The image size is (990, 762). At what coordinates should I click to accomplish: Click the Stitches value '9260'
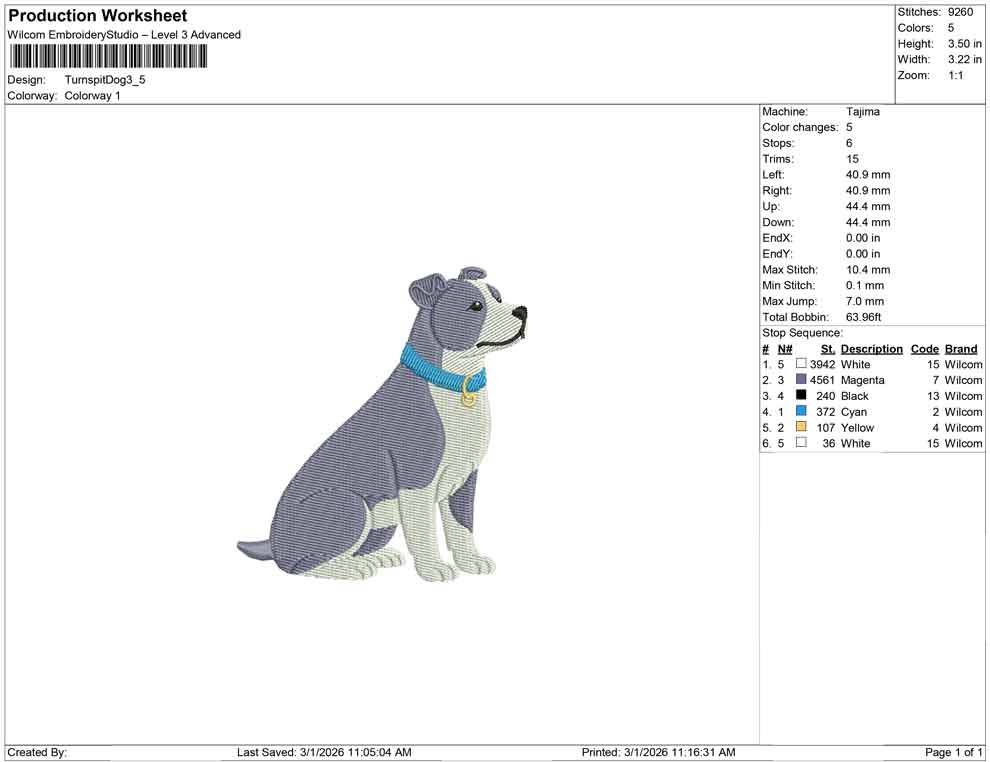pos(960,12)
